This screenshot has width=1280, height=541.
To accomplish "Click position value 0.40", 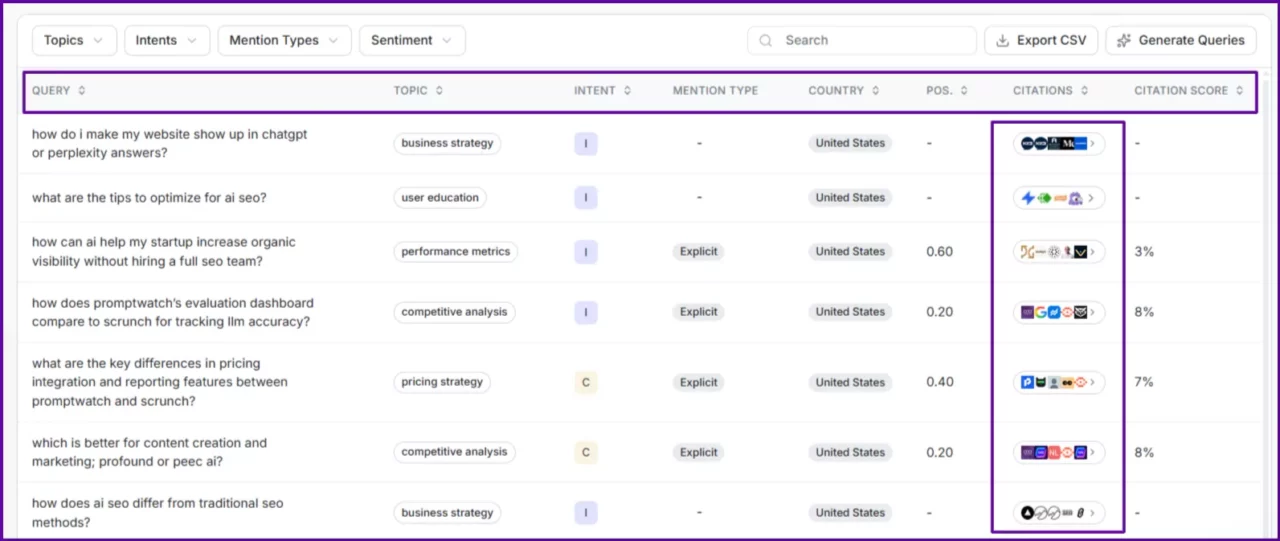I will coord(939,382).
